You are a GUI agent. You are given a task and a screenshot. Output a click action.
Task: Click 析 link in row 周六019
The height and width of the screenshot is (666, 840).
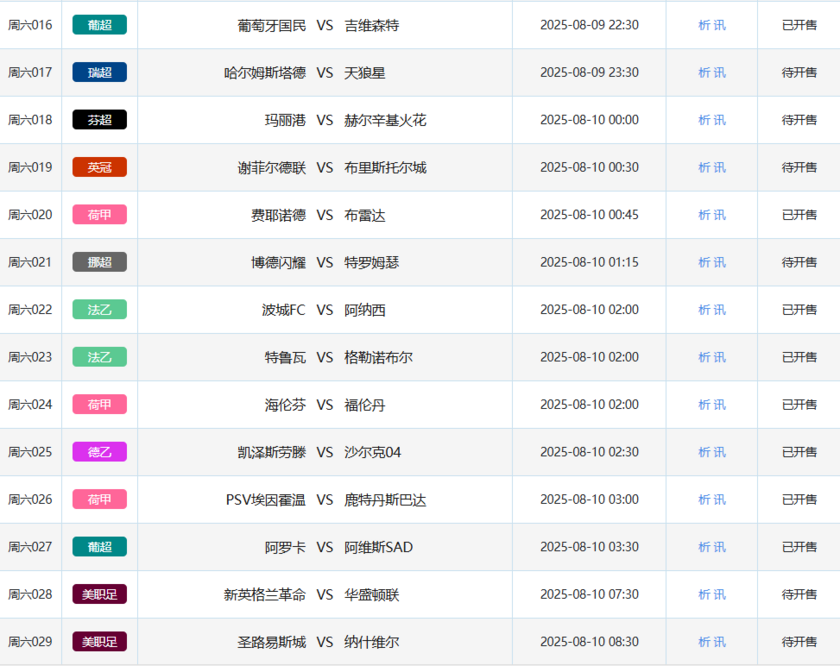point(704,167)
